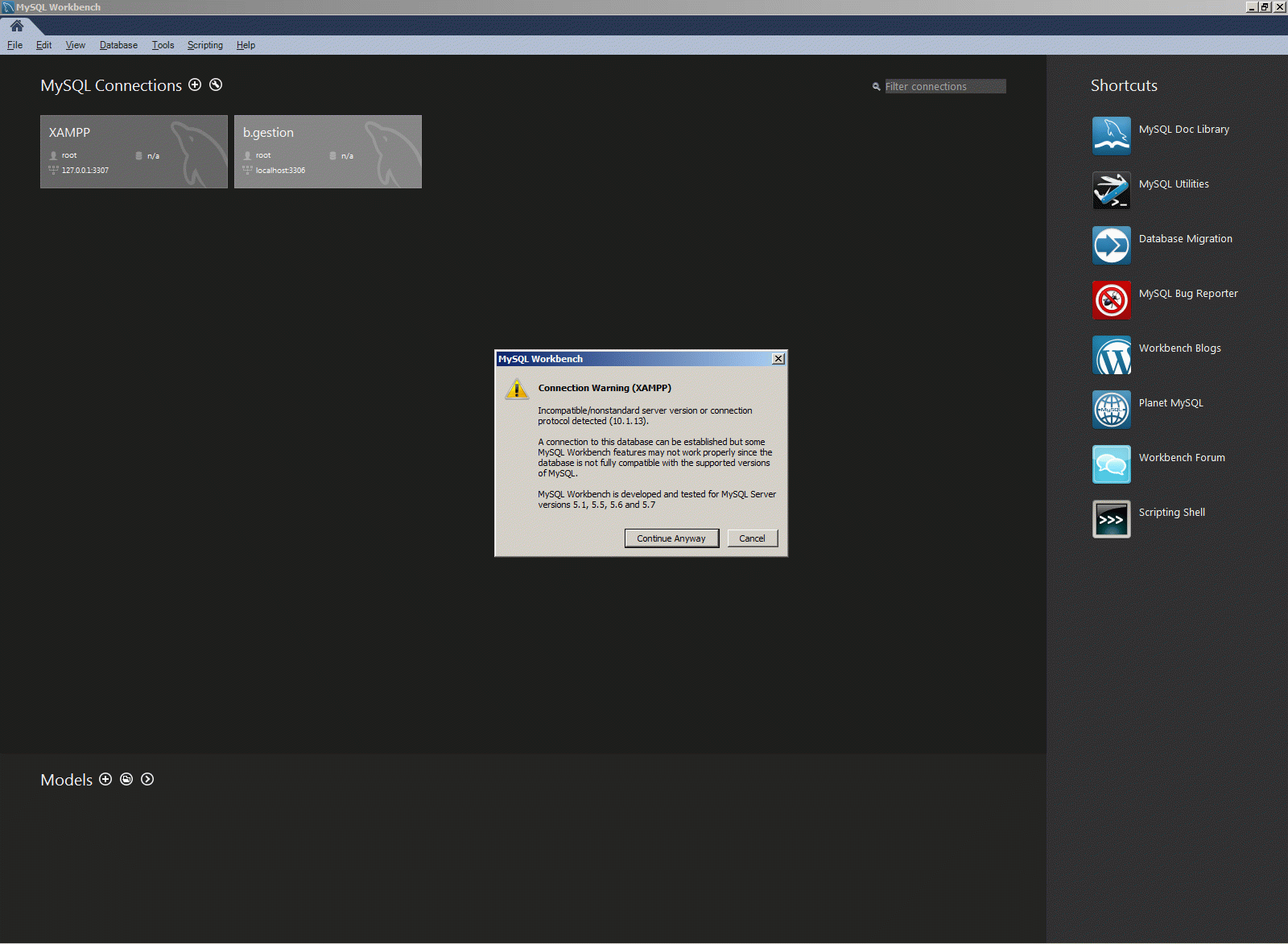Image resolution: width=1288 pixels, height=944 pixels.
Task: Open the Database Migration icon
Action: (x=1112, y=245)
